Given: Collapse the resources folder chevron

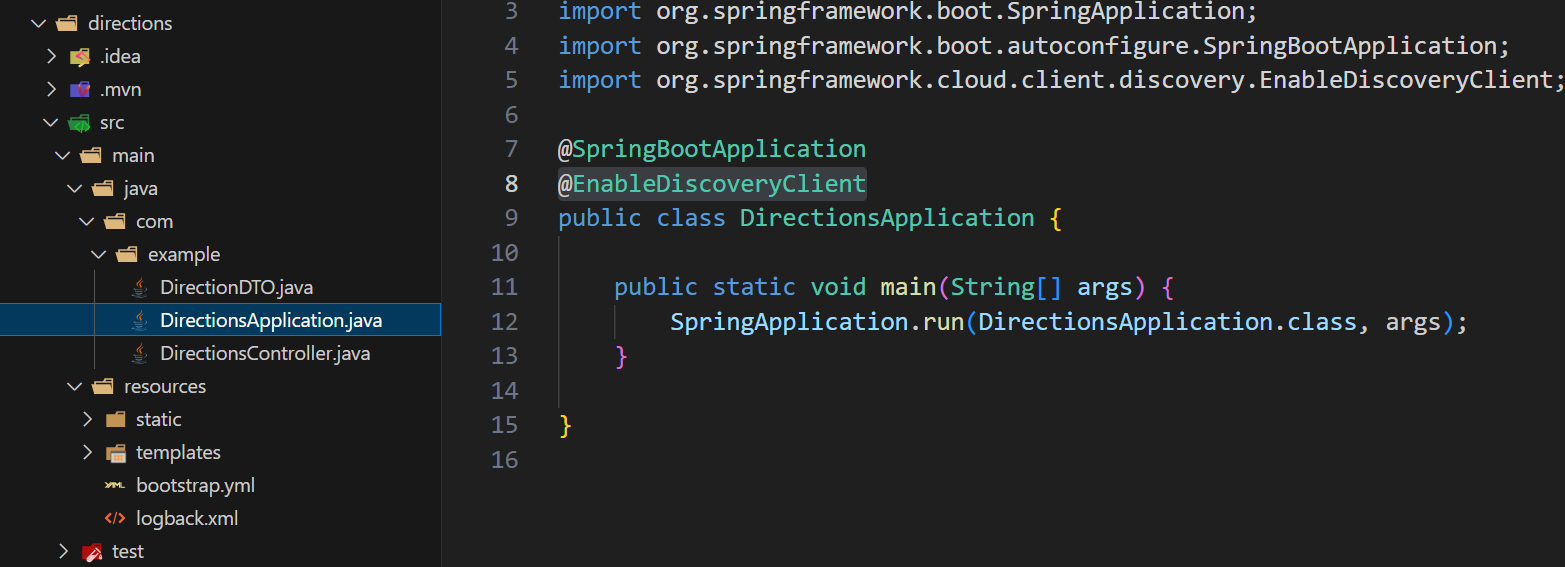Looking at the screenshot, I should (x=75, y=387).
